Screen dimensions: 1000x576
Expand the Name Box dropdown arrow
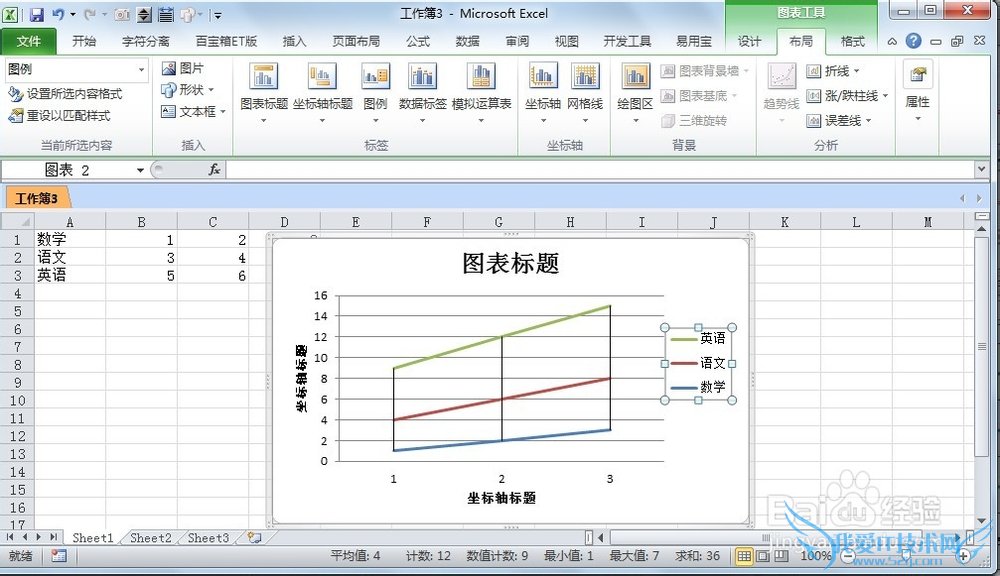click(x=140, y=170)
